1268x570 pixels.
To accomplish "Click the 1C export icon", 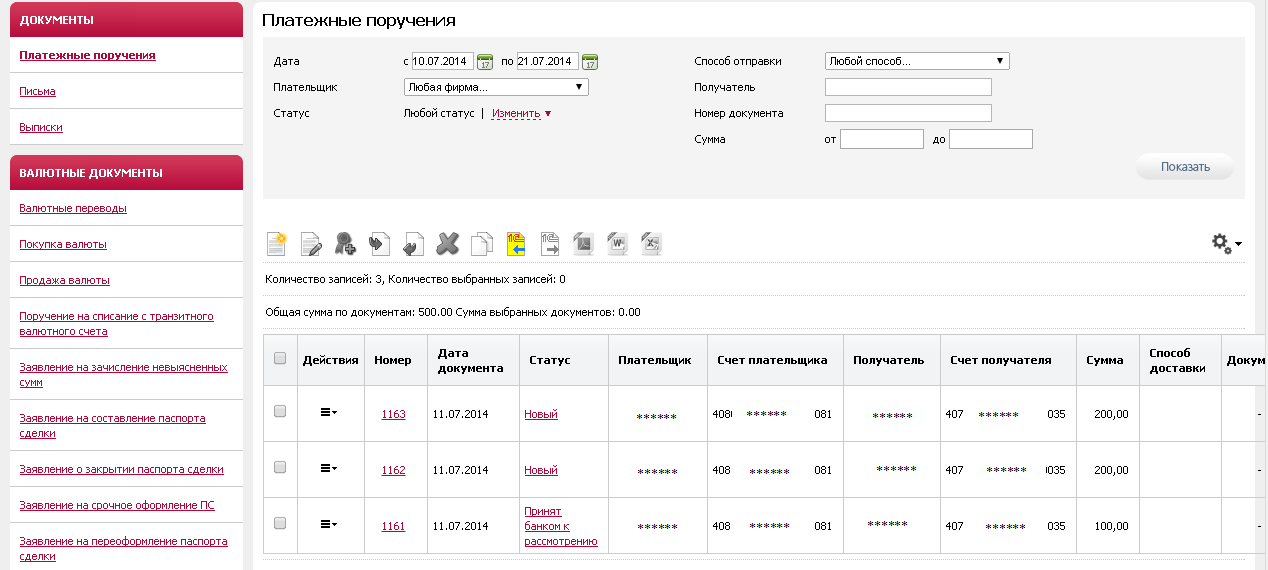I will (x=550, y=243).
